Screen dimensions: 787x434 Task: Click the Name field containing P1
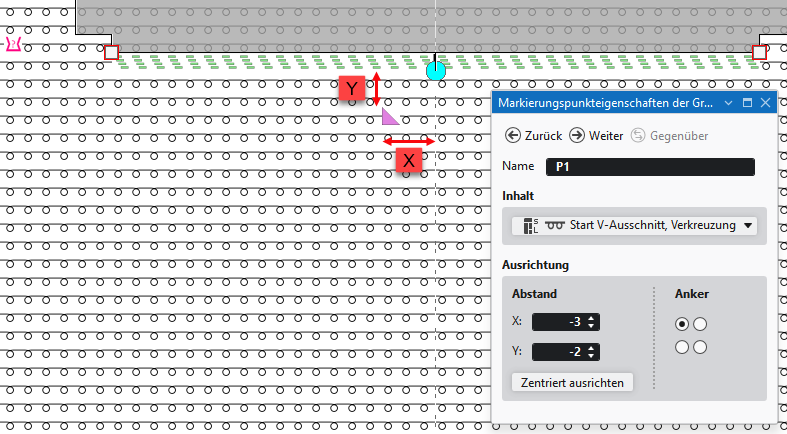650,167
